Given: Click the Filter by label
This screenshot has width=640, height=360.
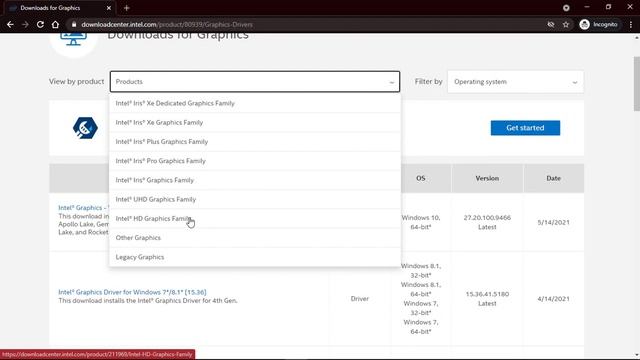Looking at the screenshot, I should [429, 82].
